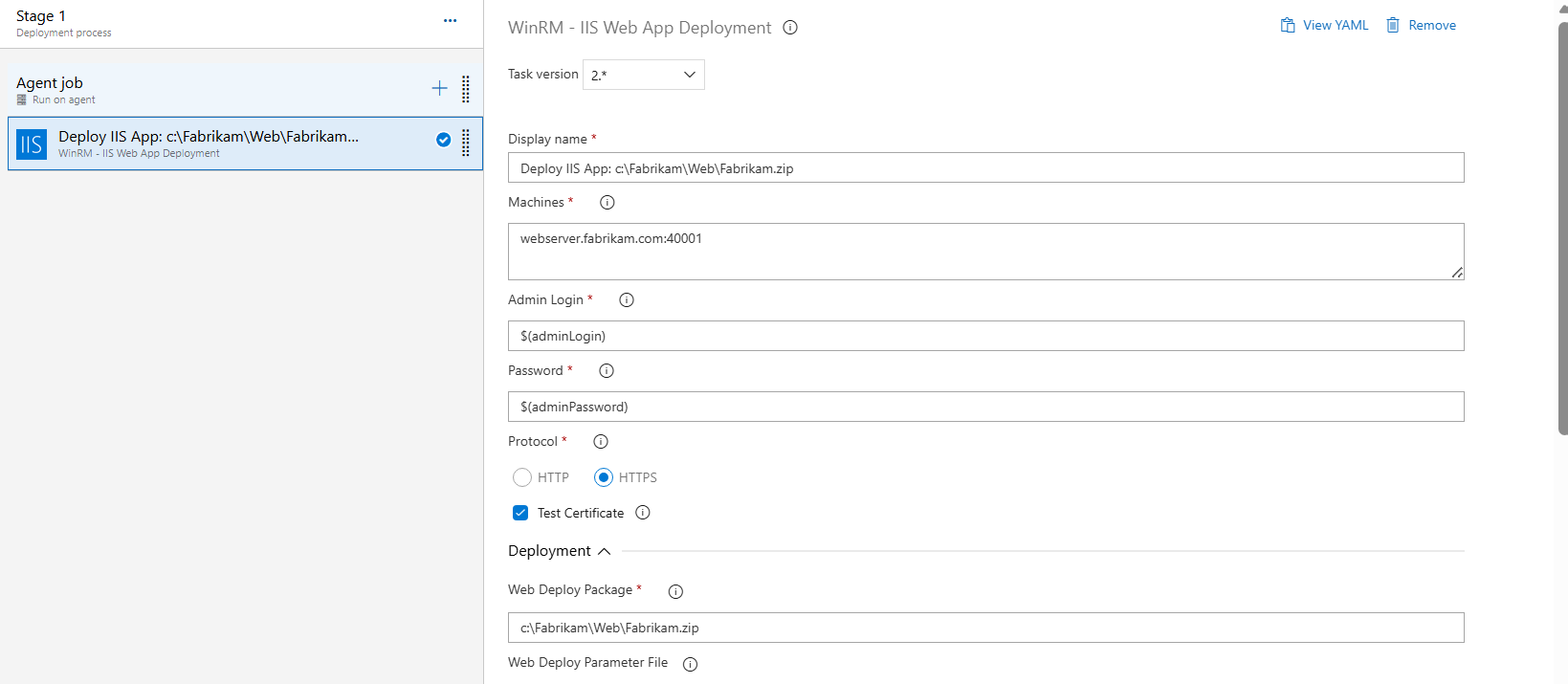Show info for the Protocol option

tap(601, 442)
